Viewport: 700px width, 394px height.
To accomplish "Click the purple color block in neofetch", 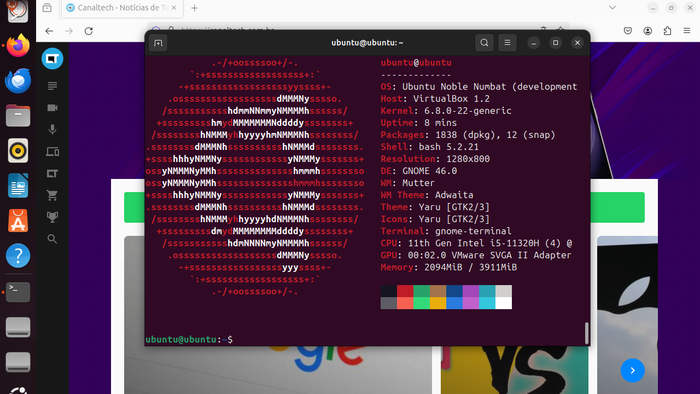I will [x=471, y=291].
